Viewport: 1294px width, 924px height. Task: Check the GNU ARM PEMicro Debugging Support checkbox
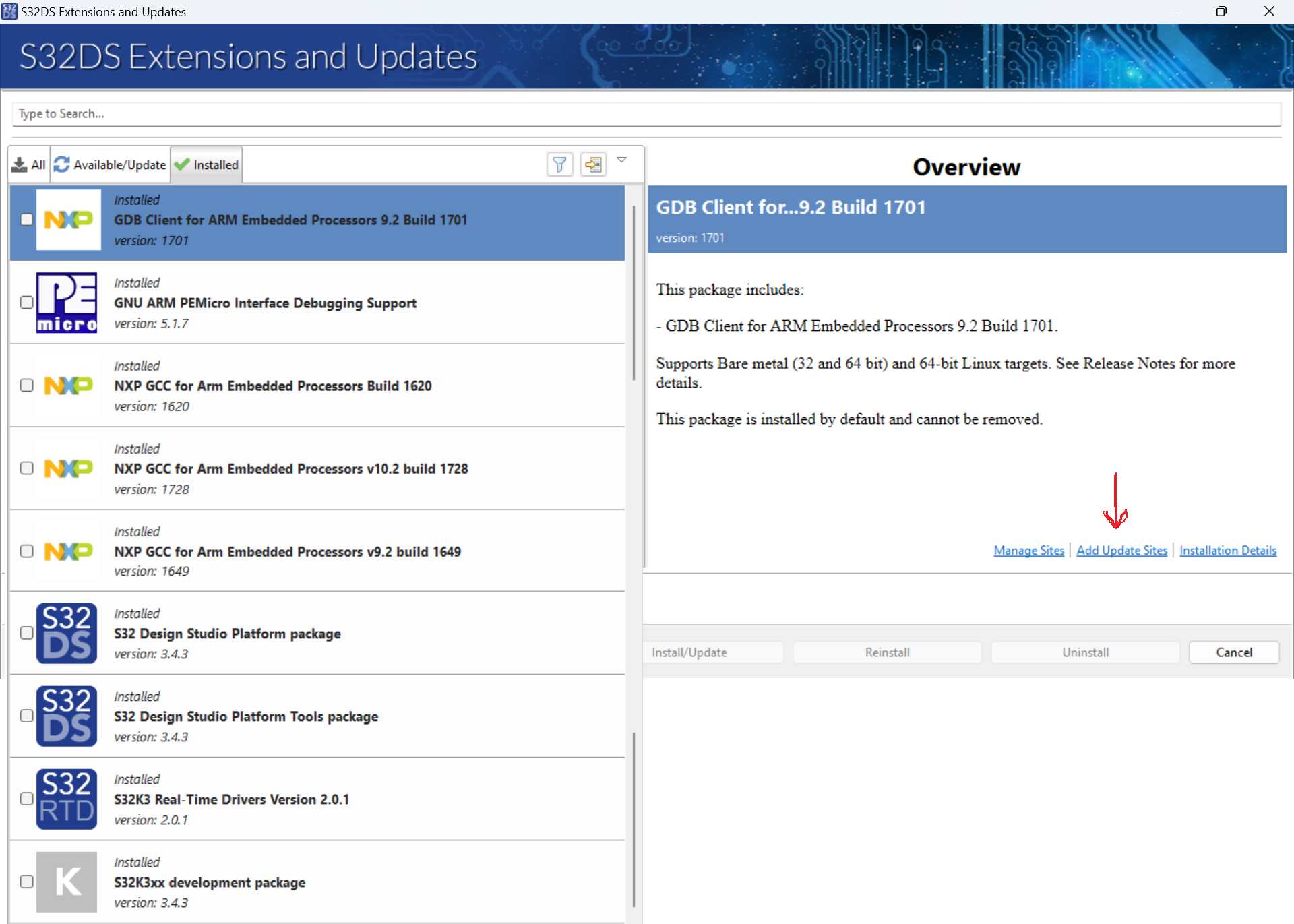pyautogui.click(x=27, y=303)
